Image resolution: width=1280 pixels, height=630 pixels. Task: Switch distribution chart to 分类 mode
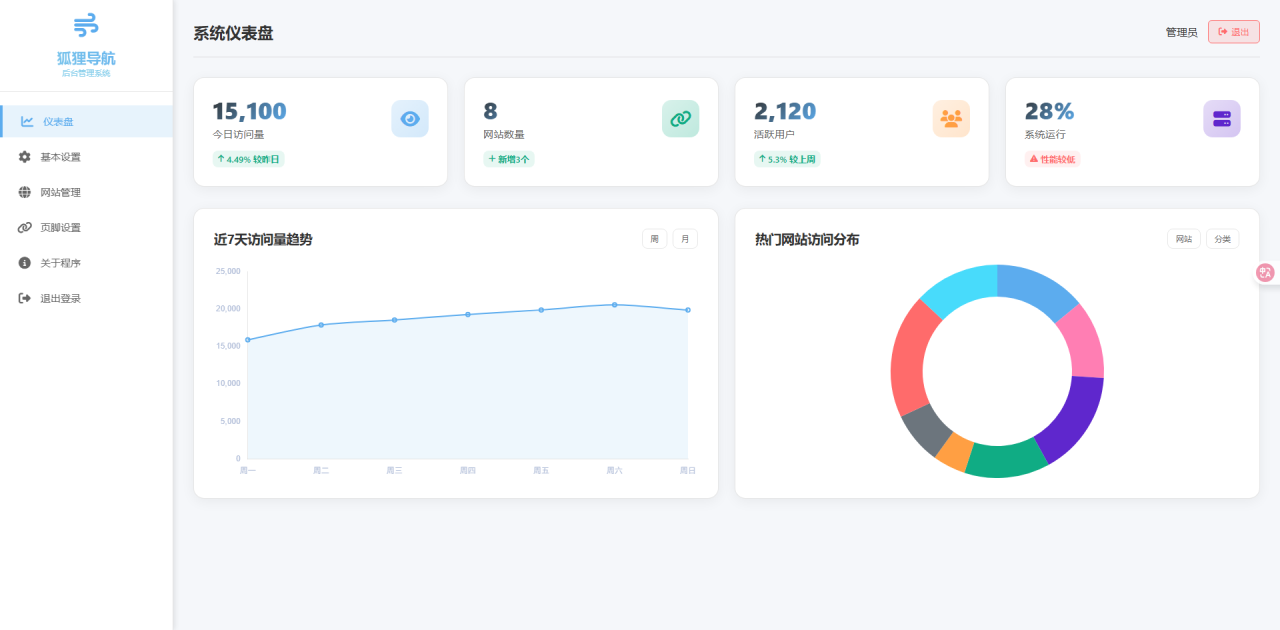(1222, 238)
